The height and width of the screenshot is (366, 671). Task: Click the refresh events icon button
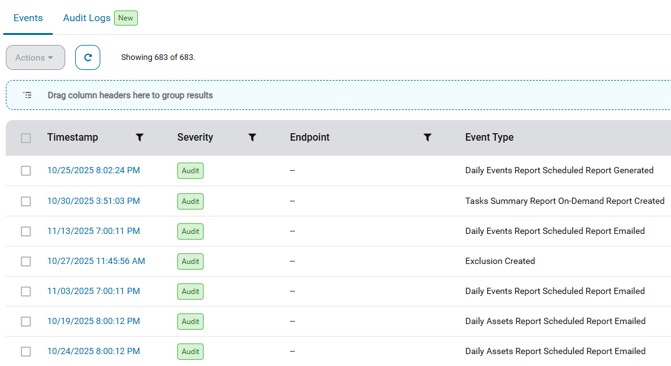[88, 57]
